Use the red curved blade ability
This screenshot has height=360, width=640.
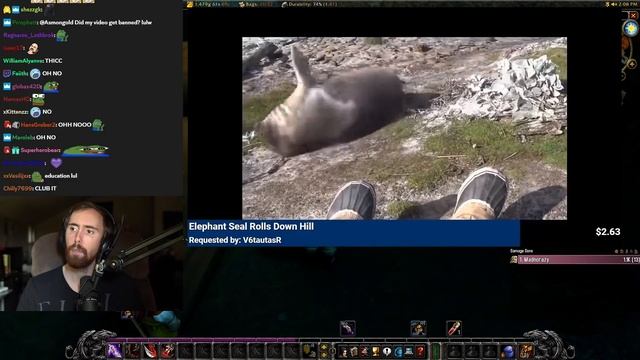point(150,351)
